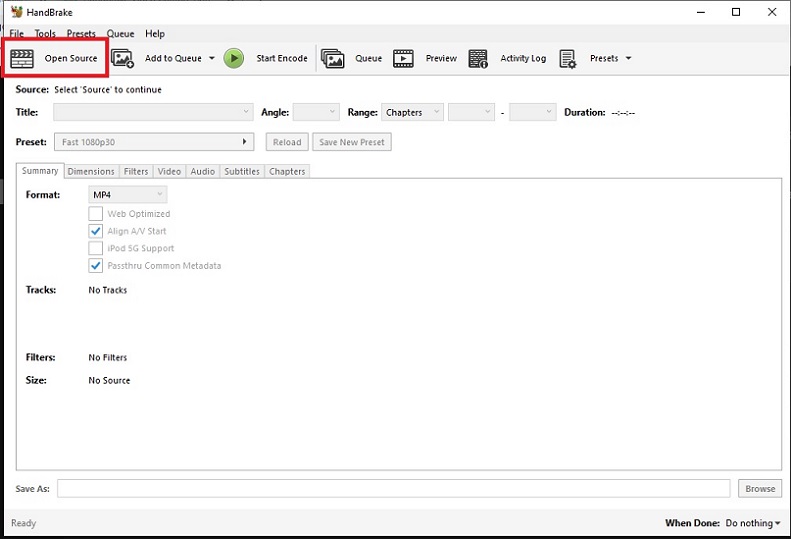Screen dimensions: 791x539
Task: Click the Open Source film clapper icon
Action: point(22,58)
